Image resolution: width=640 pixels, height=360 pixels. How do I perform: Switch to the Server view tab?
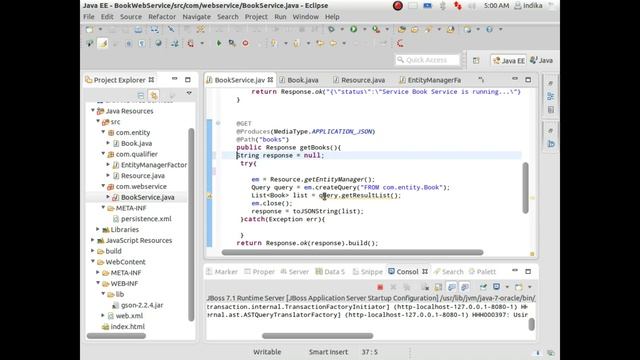[x=295, y=272]
